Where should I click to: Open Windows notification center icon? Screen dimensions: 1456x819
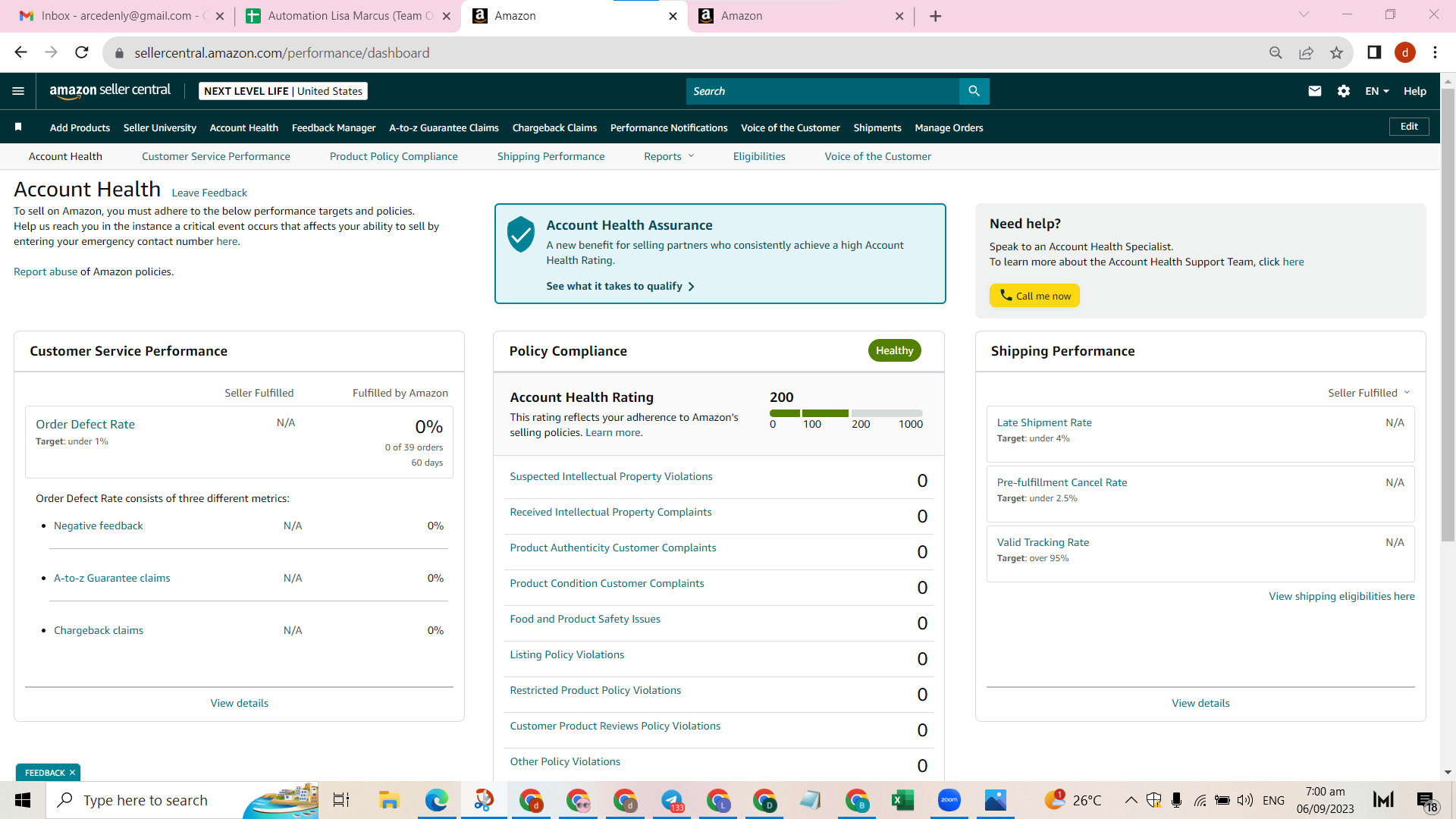click(x=1426, y=800)
